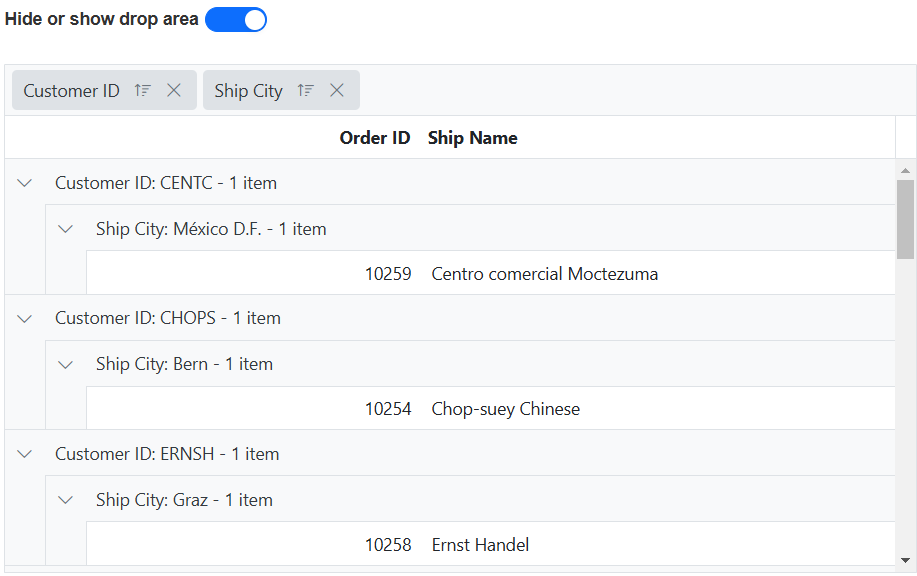Collapse the Customer ID: CHOPS group
The width and height of the screenshot is (917, 576).
[26, 318]
